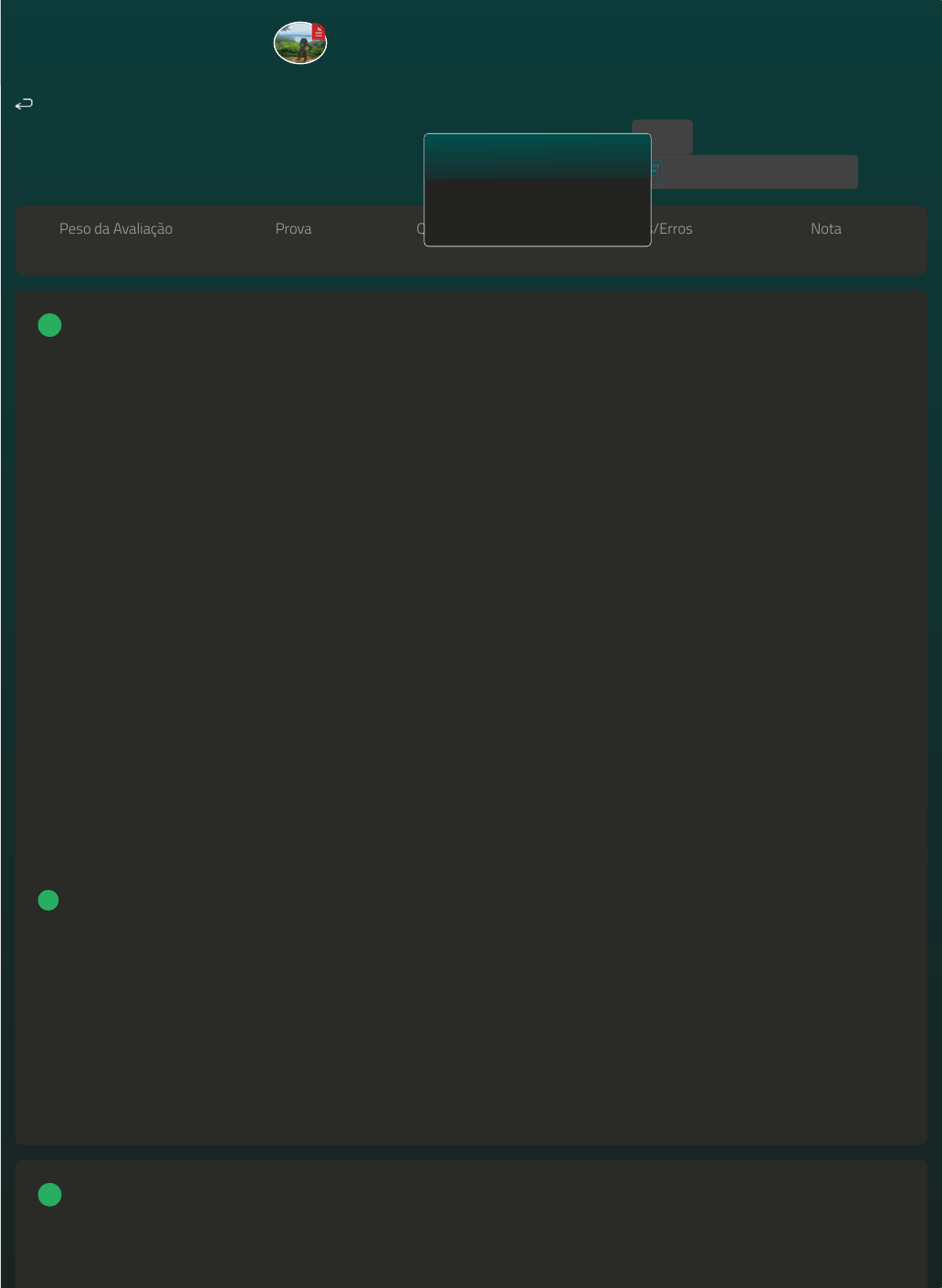
Task: Click the gap between Prova and Q headers
Action: [363, 229]
